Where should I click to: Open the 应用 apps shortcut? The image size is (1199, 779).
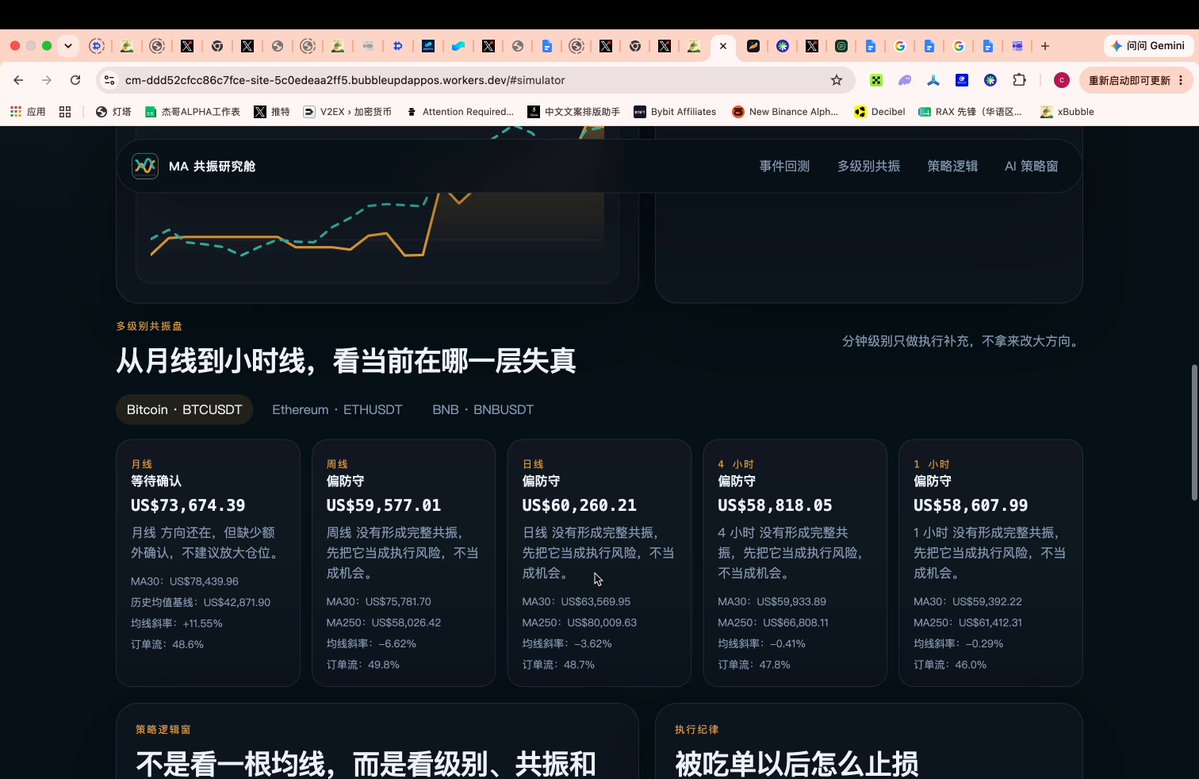point(28,112)
